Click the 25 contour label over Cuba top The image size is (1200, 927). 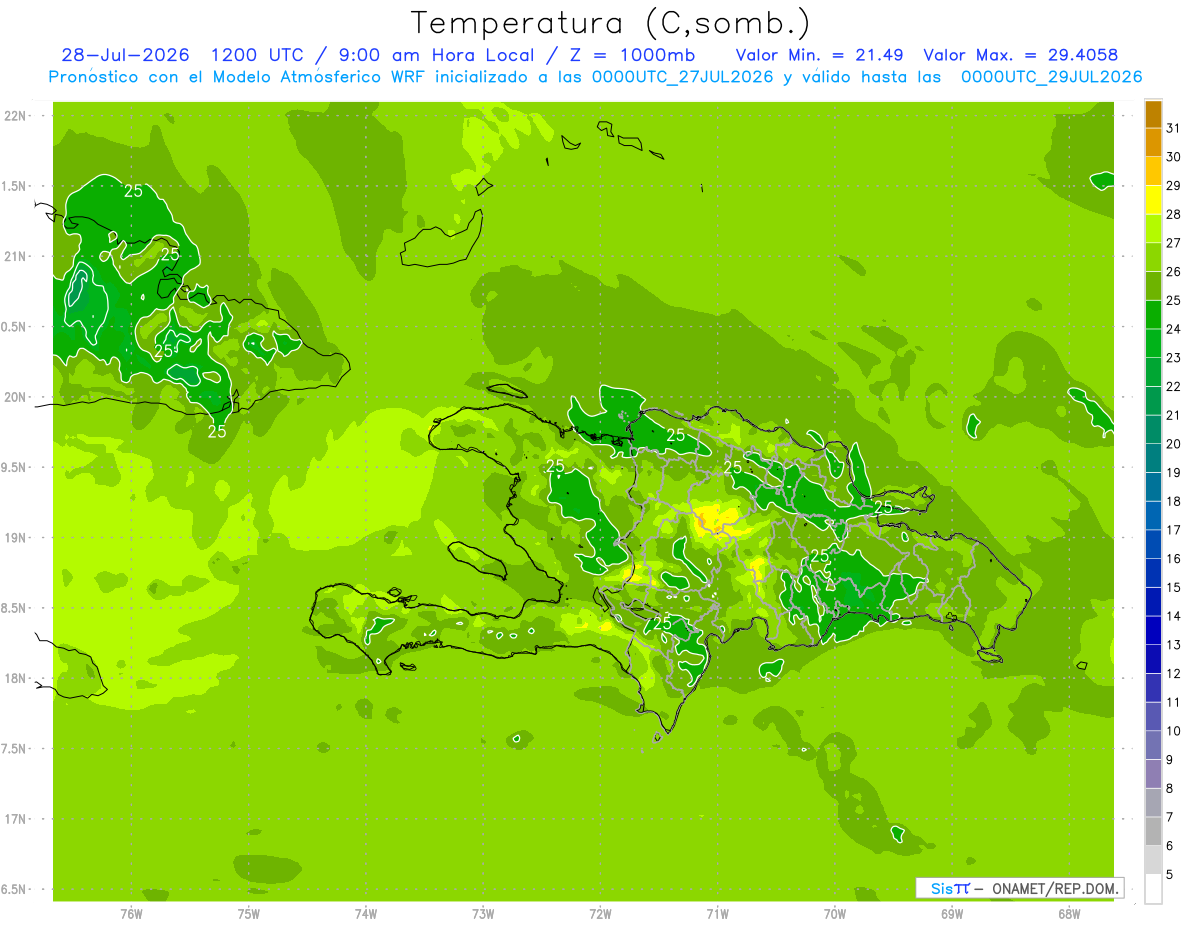[x=133, y=190]
